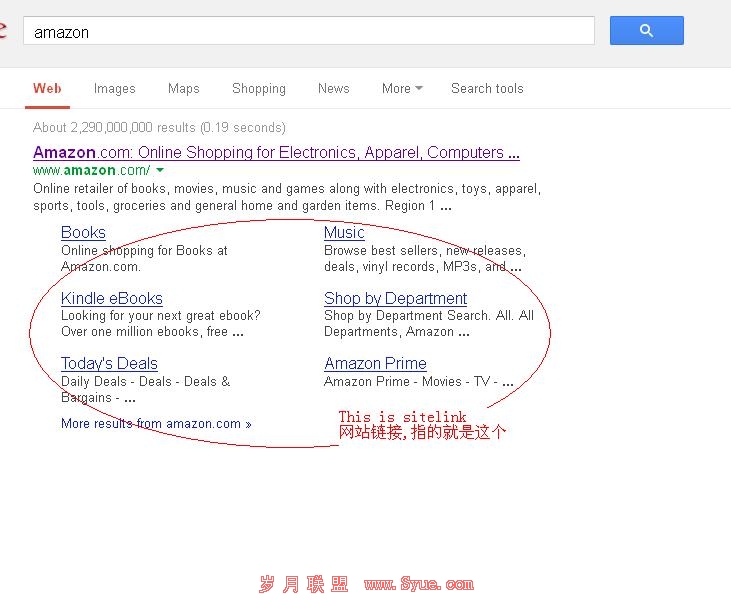Open Search tools options
731x594 pixels.
(x=487, y=89)
